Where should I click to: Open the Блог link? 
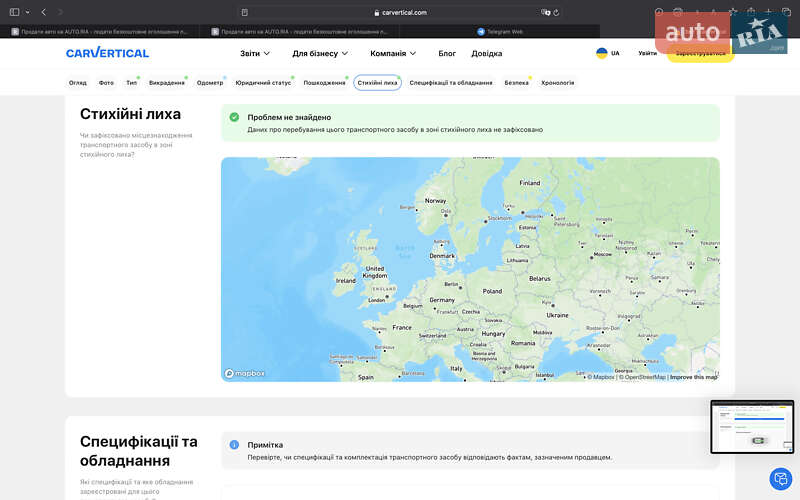tap(447, 53)
